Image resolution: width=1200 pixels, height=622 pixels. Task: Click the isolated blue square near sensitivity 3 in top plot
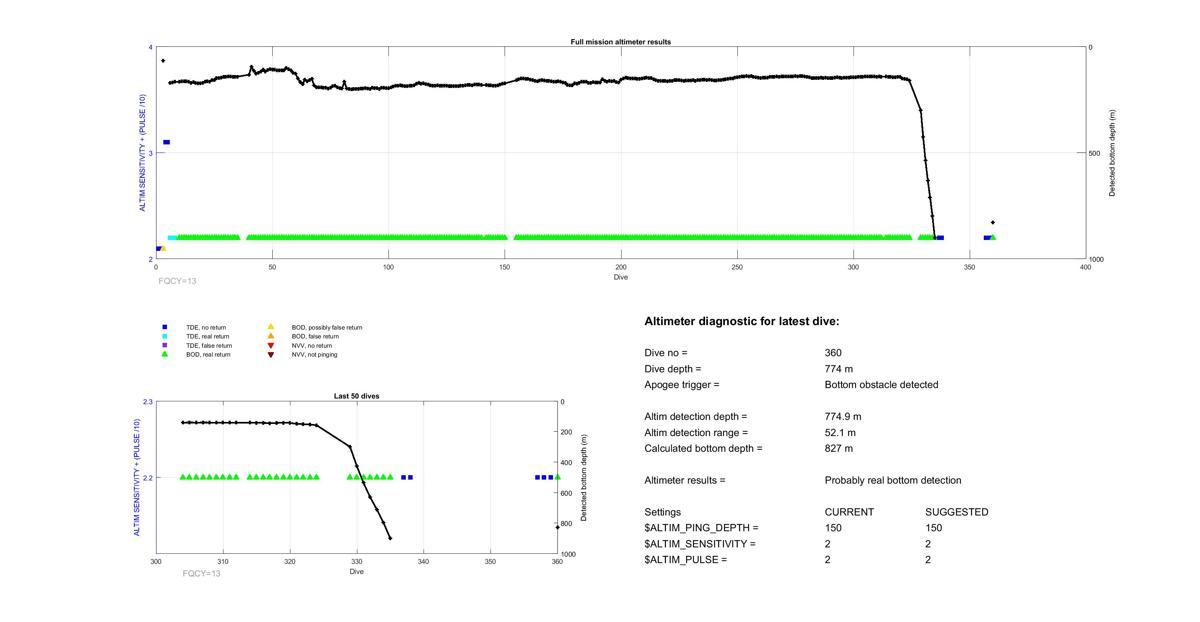[x=166, y=142]
